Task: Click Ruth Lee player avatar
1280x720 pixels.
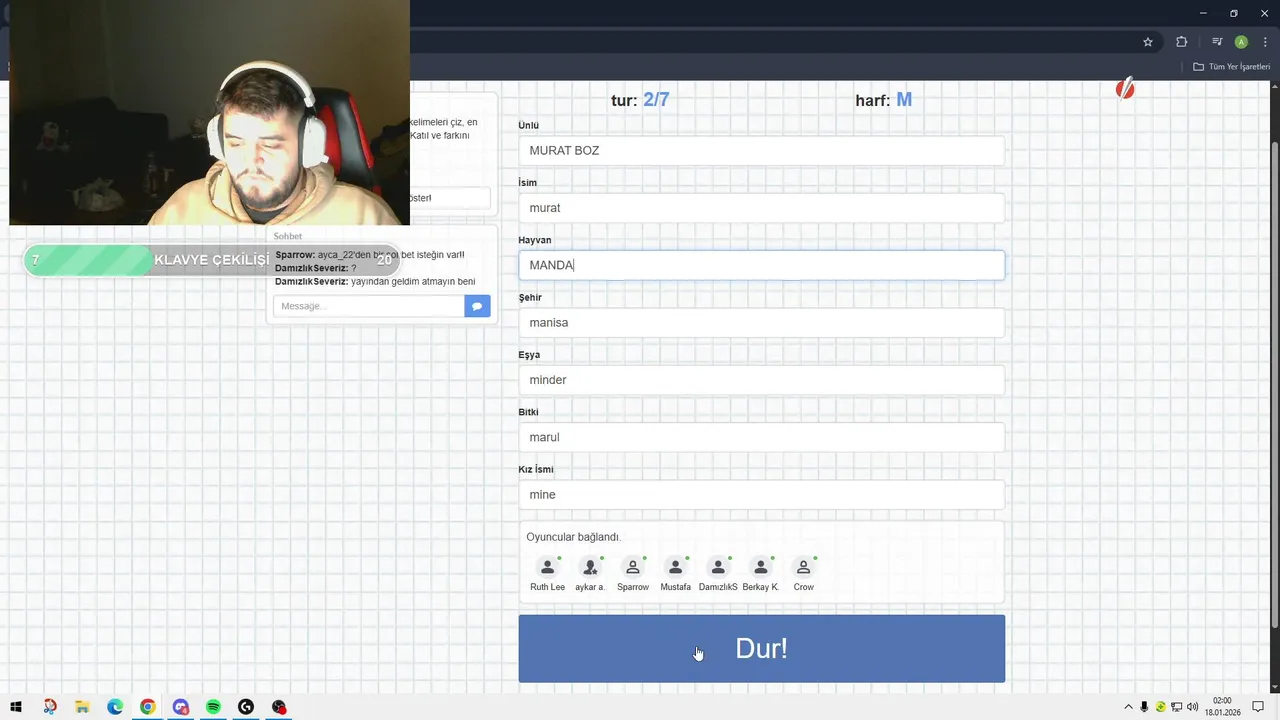Action: (x=547, y=568)
